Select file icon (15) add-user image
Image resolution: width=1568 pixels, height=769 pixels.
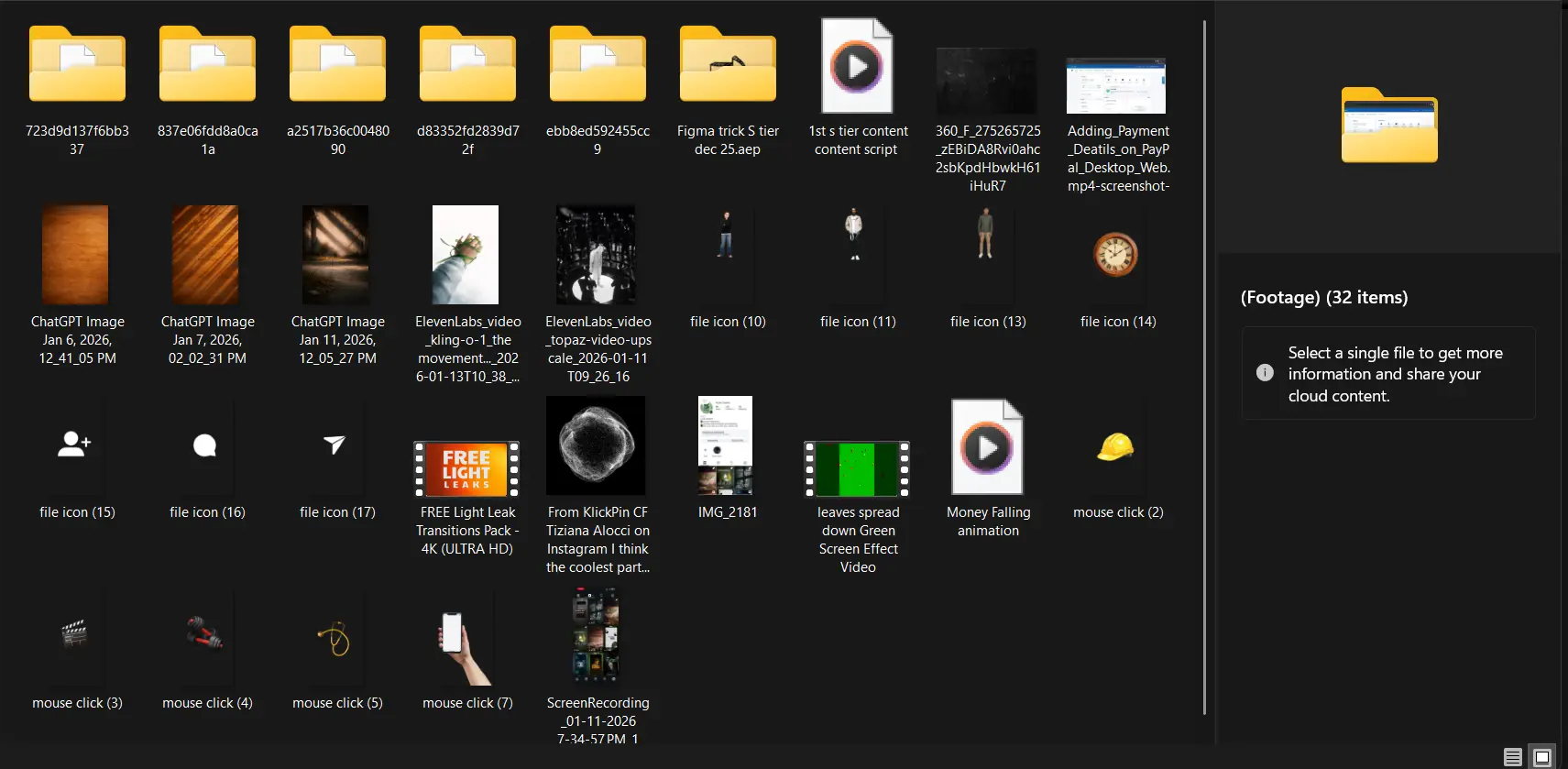pos(75,446)
